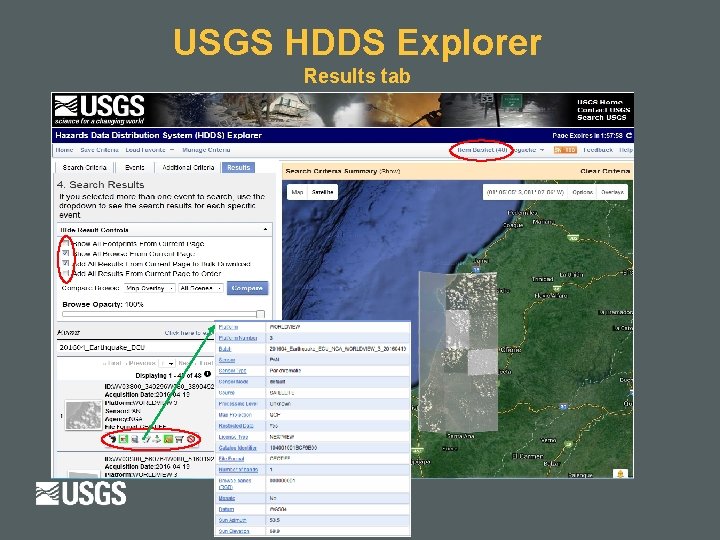Open the map Overlays button
This screenshot has height=540, width=720.
612,192
